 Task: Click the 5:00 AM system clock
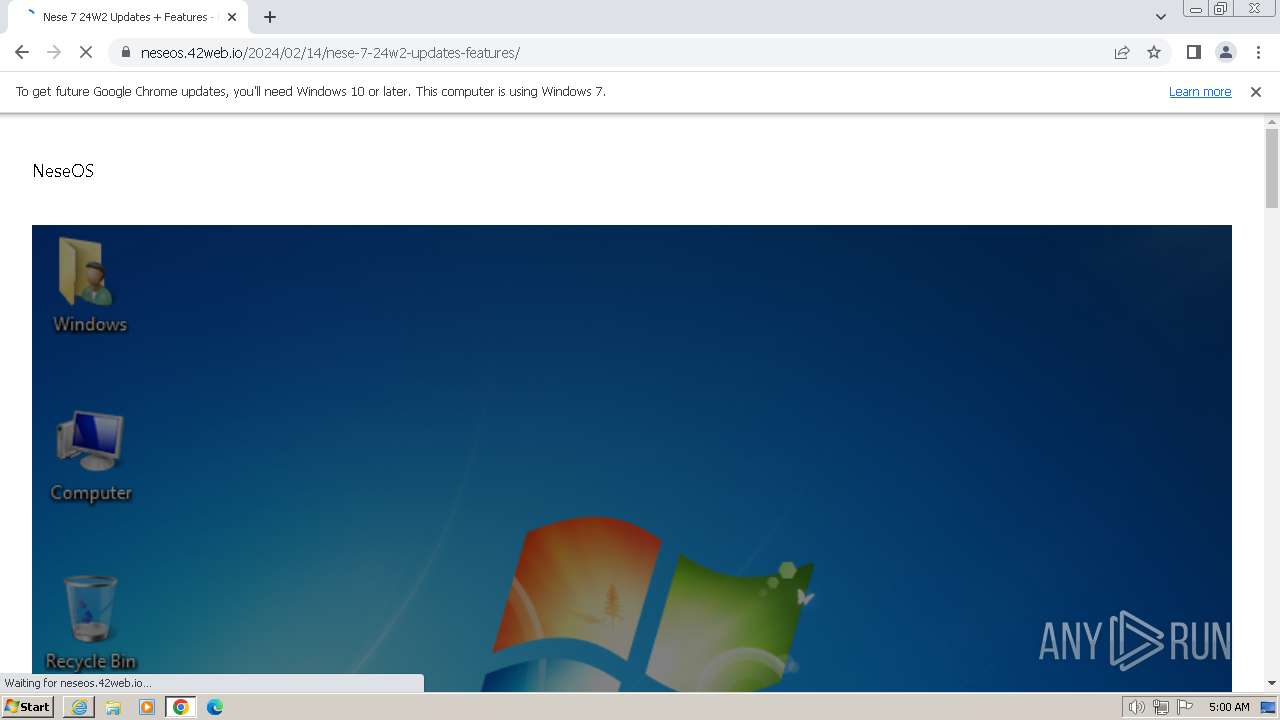tap(1229, 707)
